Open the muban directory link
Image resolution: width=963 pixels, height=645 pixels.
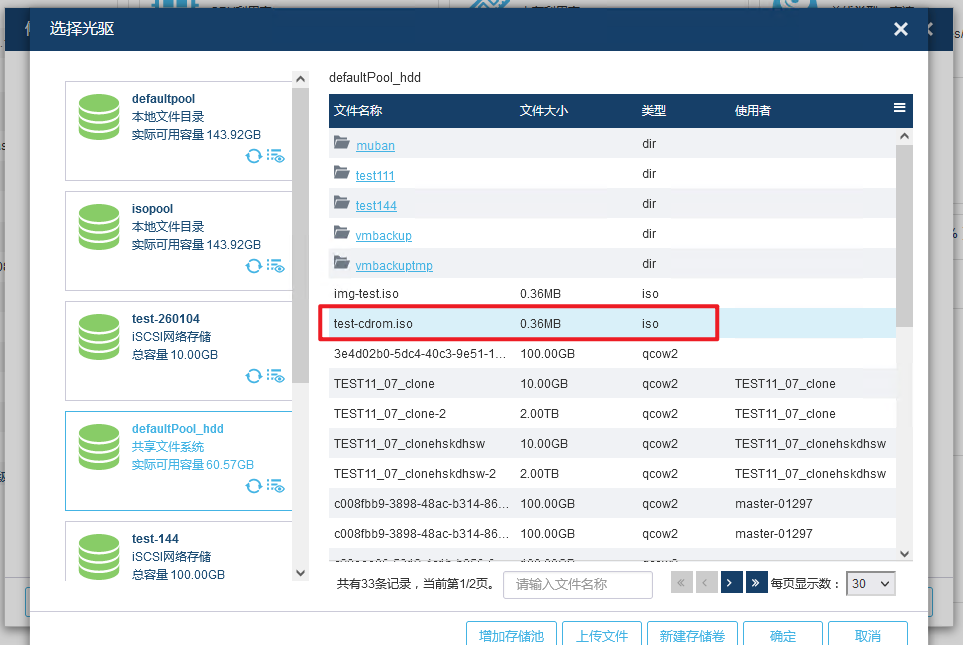click(x=375, y=146)
